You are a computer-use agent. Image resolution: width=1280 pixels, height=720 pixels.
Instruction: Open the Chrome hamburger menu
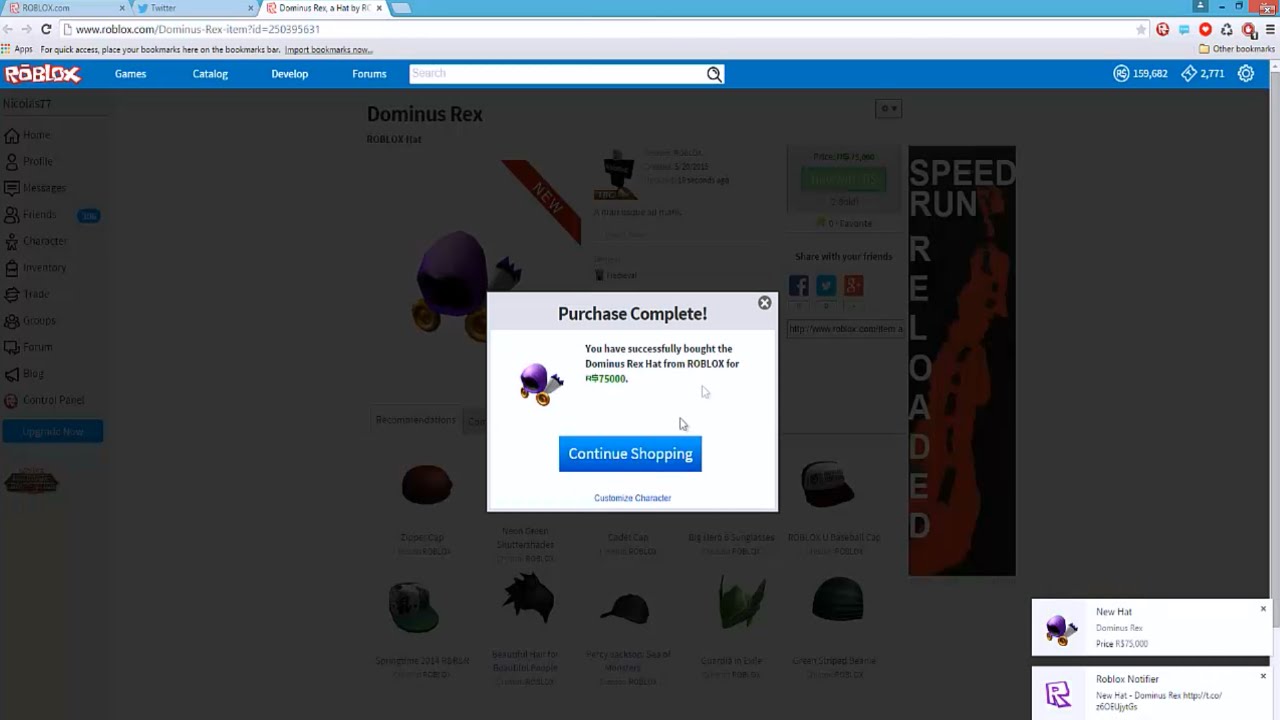(1269, 30)
